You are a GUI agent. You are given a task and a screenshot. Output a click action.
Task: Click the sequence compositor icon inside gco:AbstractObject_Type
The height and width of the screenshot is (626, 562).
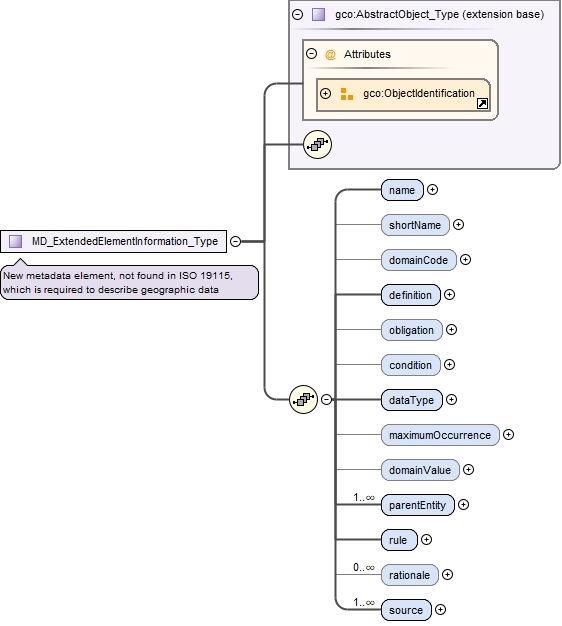tap(317, 145)
